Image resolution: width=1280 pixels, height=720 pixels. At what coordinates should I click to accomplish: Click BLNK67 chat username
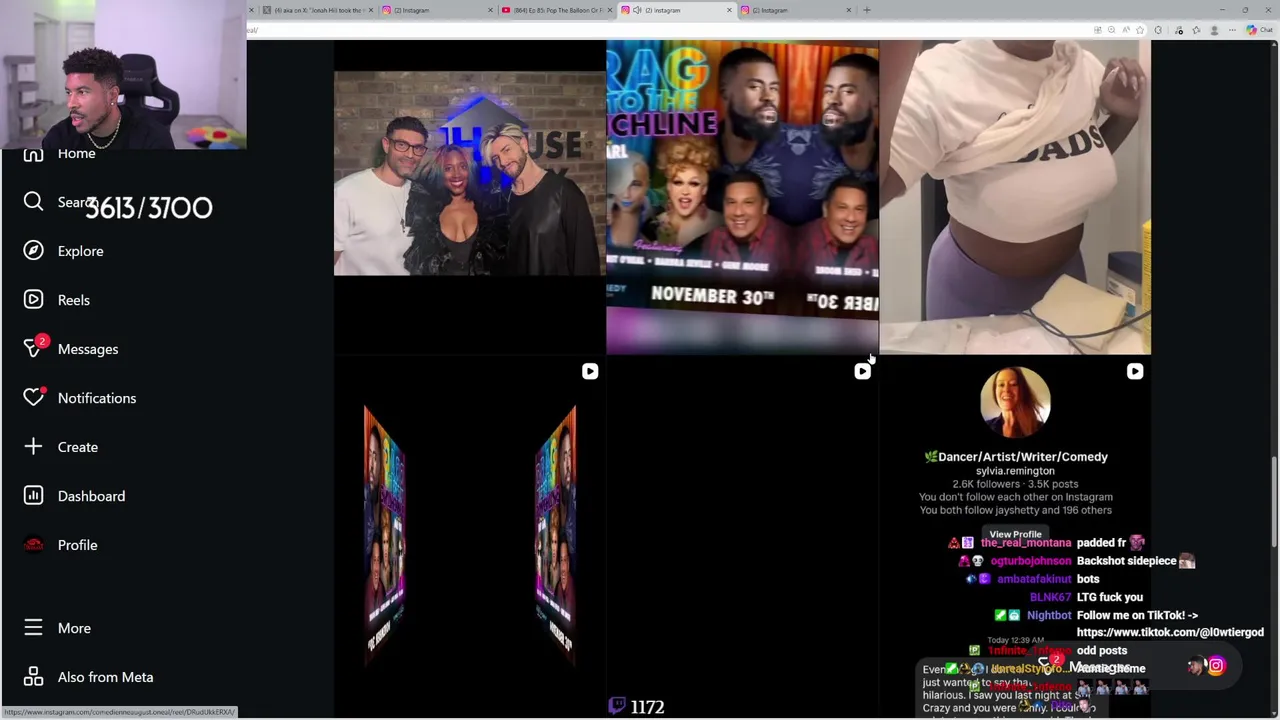[1050, 597]
